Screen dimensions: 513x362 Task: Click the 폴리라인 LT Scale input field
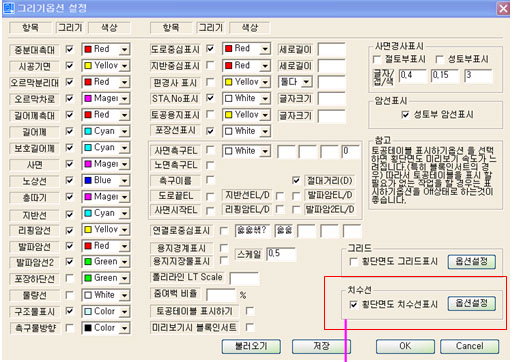coord(244,278)
